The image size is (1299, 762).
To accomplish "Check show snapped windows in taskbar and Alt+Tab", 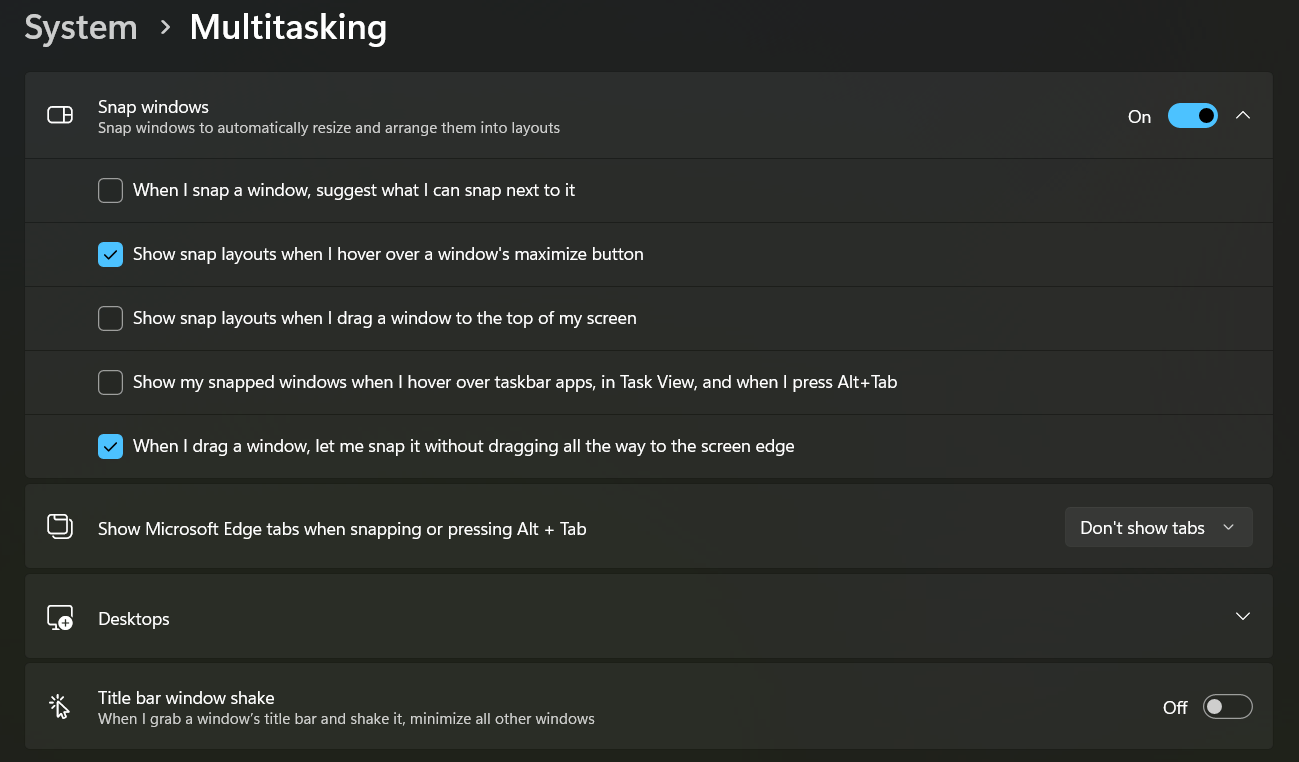I will 110,382.
